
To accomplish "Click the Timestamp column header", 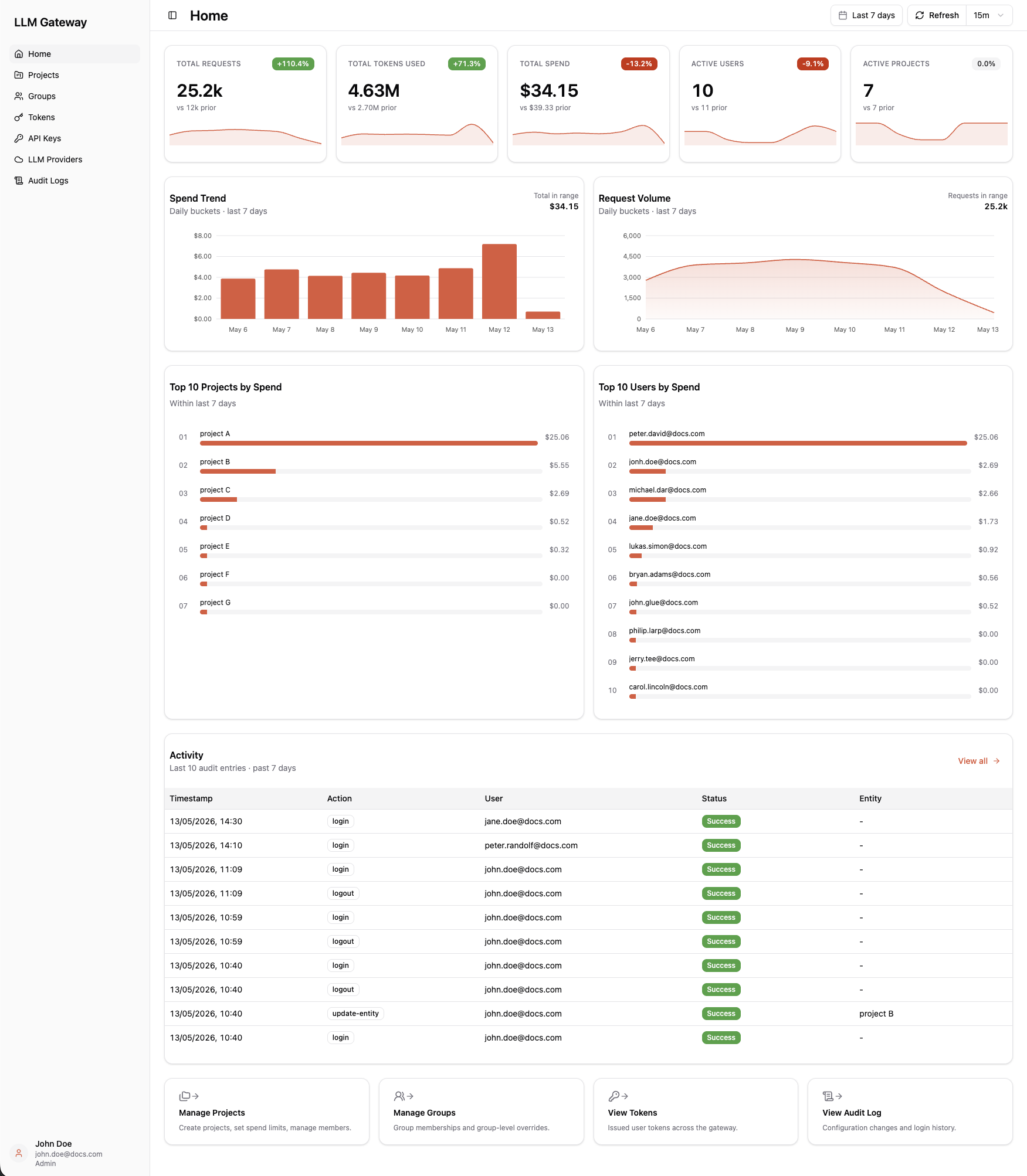I will pyautogui.click(x=191, y=798).
